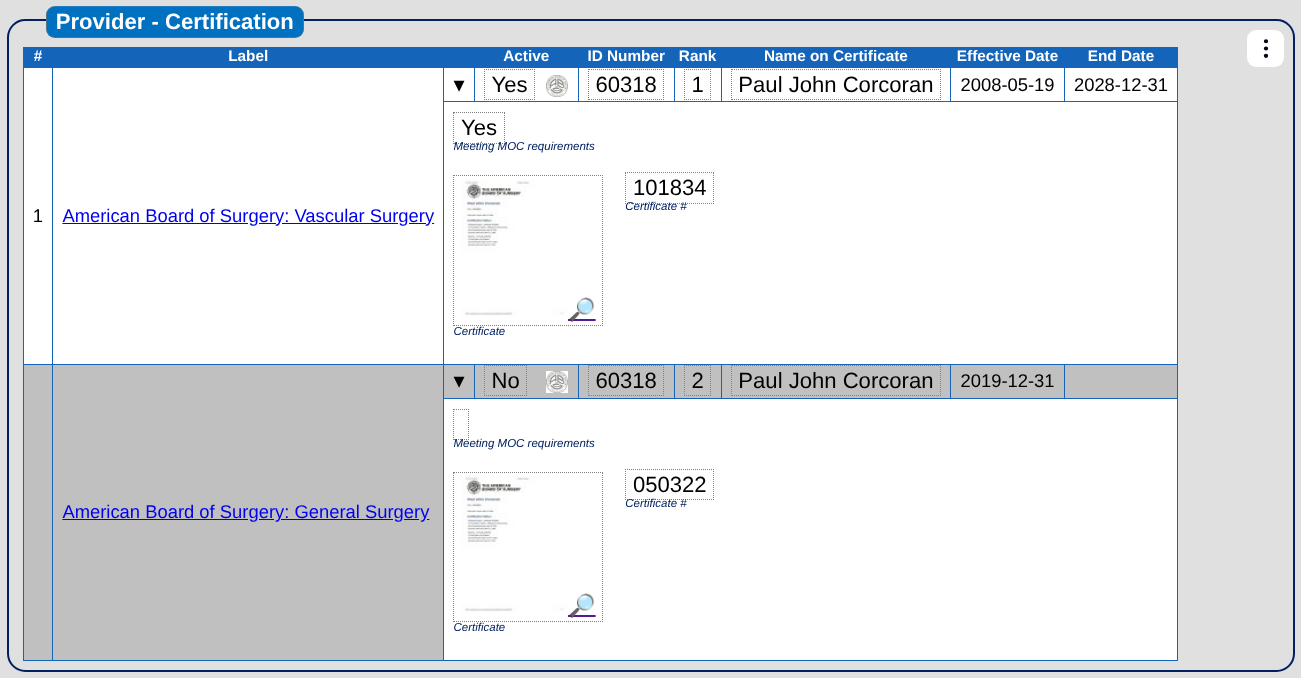This screenshot has height=678, width=1301.
Task: Open General Surgery certificate thumbnail
Action: [528, 547]
